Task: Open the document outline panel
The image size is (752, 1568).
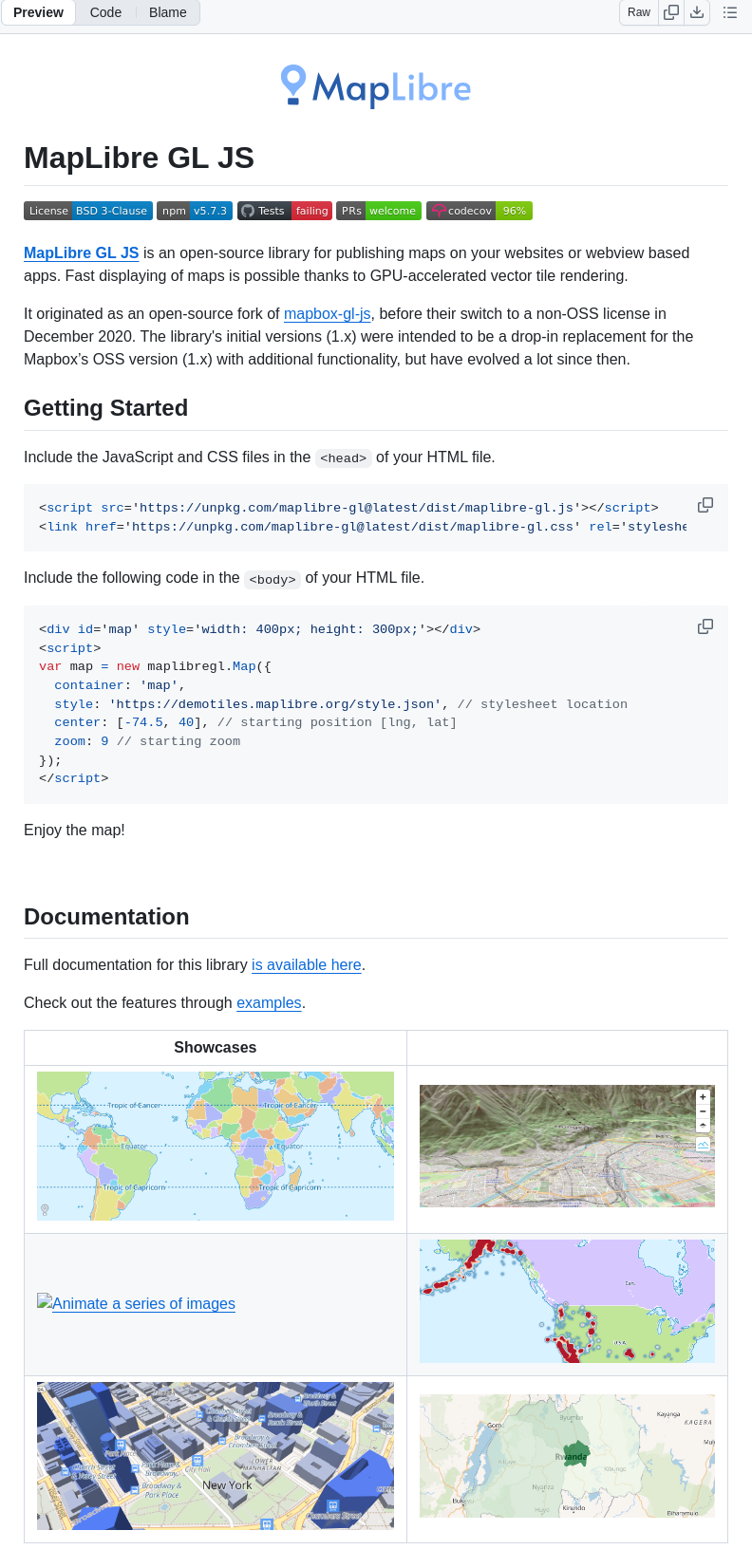Action: click(729, 12)
